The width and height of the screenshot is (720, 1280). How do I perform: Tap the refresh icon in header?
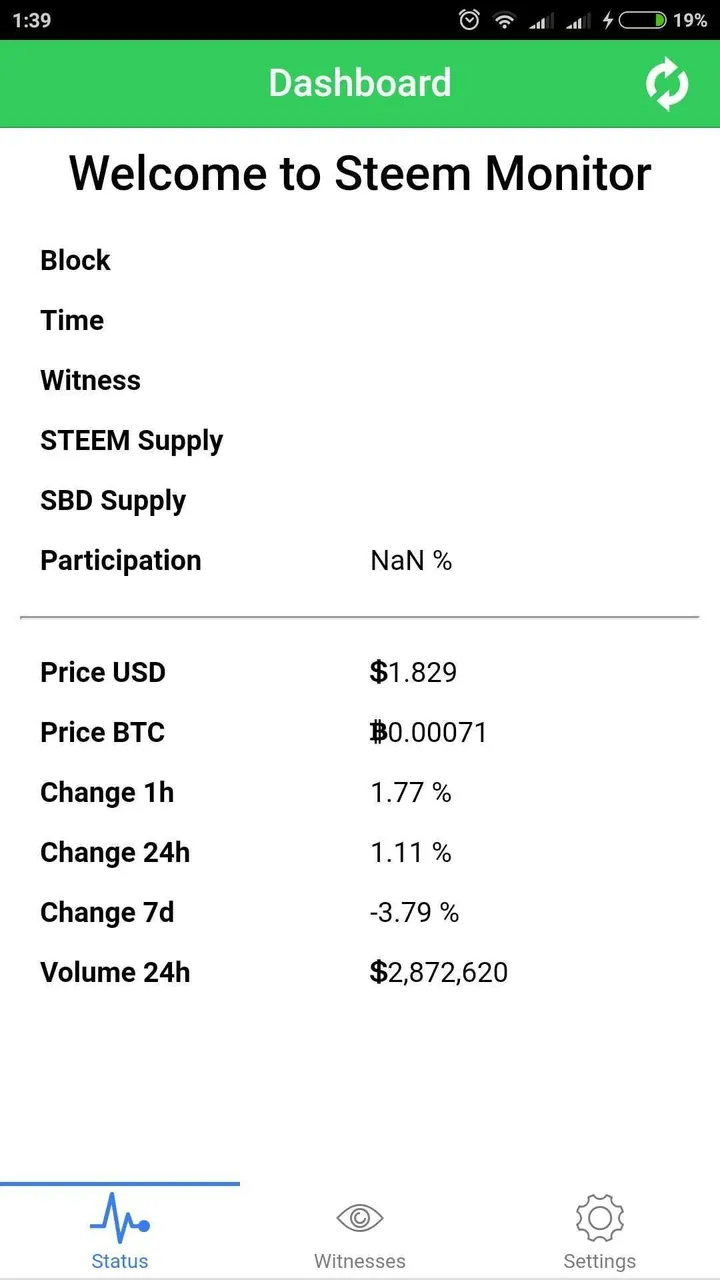(x=667, y=84)
